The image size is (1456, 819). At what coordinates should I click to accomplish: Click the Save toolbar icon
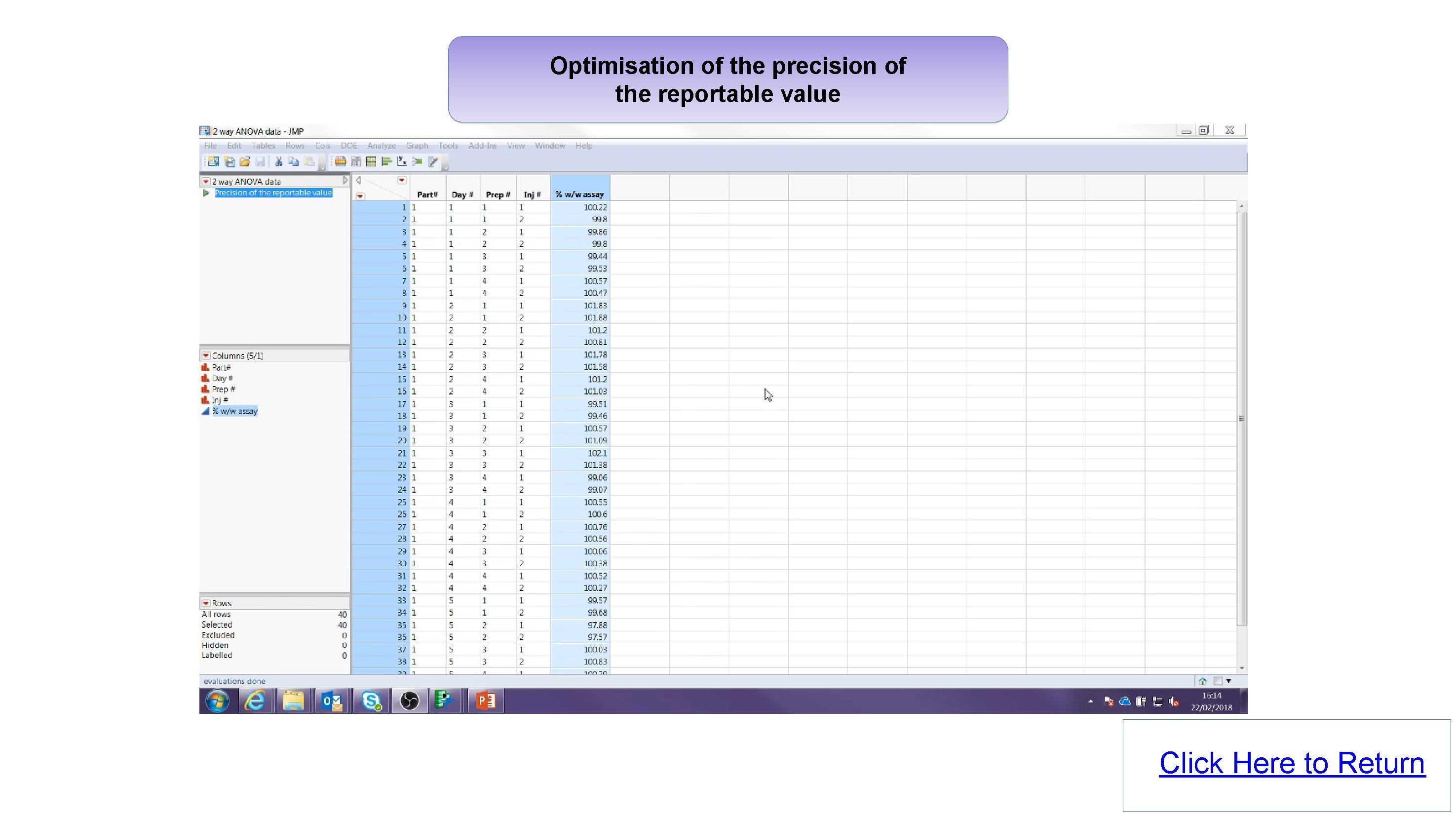260,161
